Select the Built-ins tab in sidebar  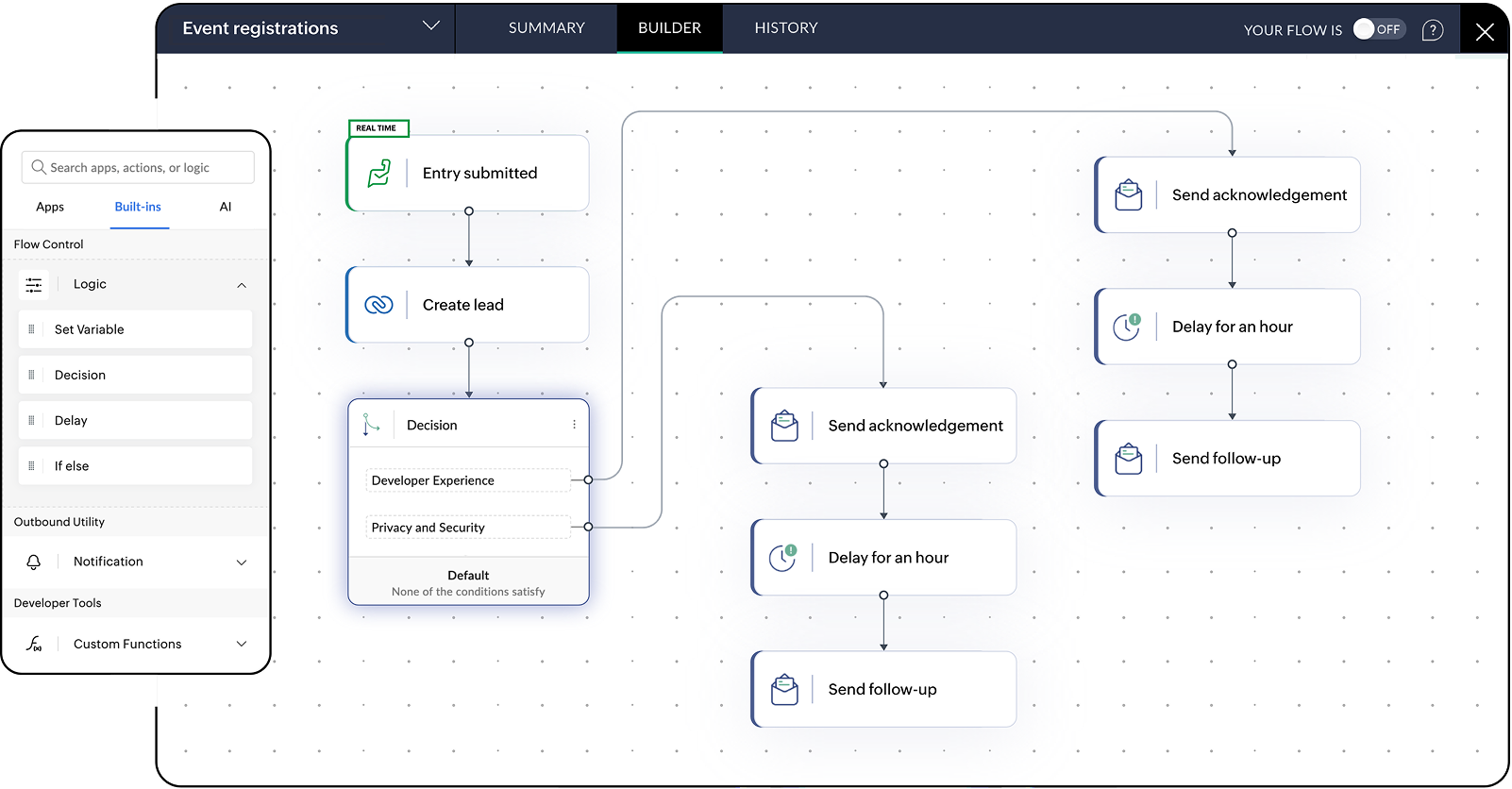tap(138, 207)
